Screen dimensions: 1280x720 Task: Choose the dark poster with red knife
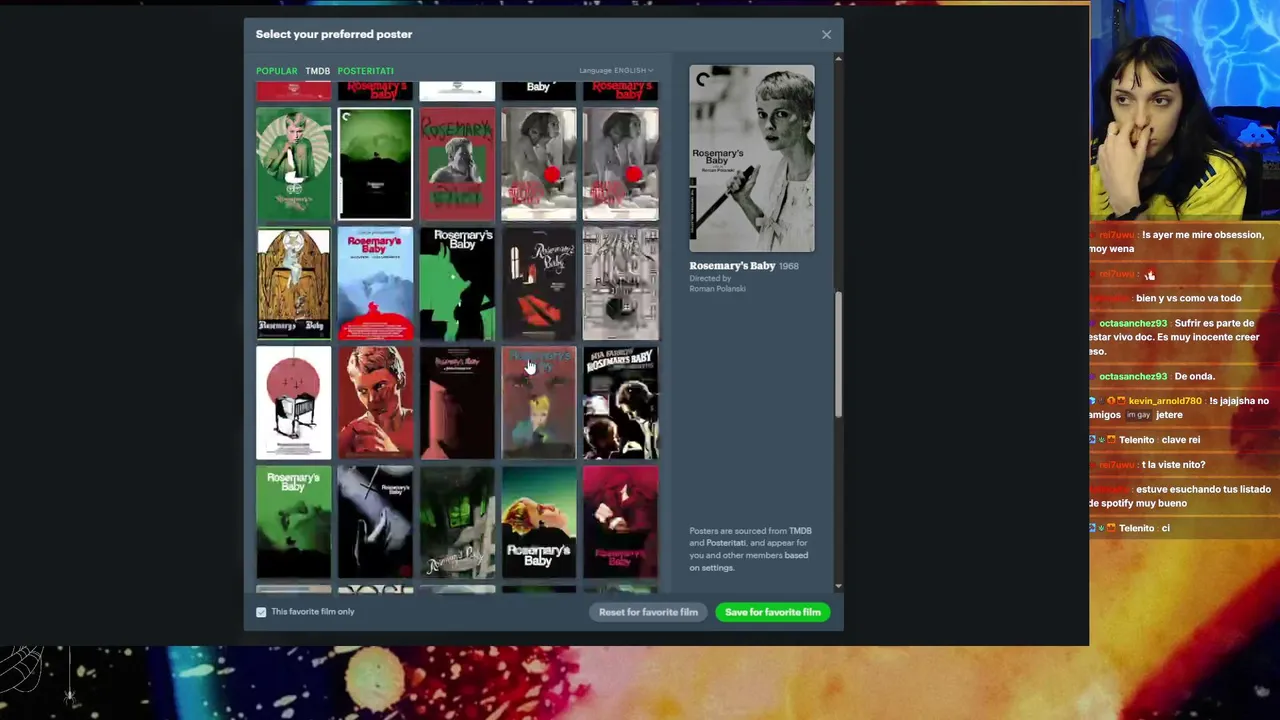539,284
